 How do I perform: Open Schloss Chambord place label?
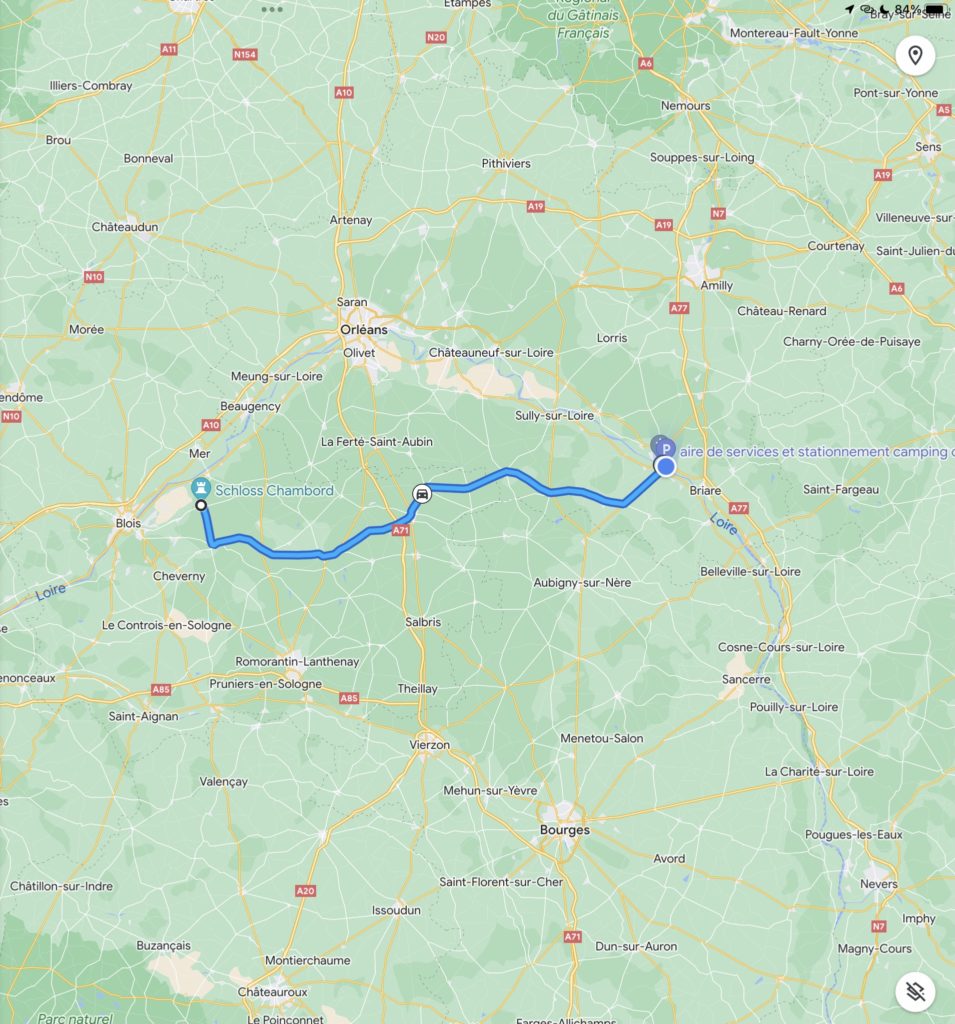tap(274, 490)
